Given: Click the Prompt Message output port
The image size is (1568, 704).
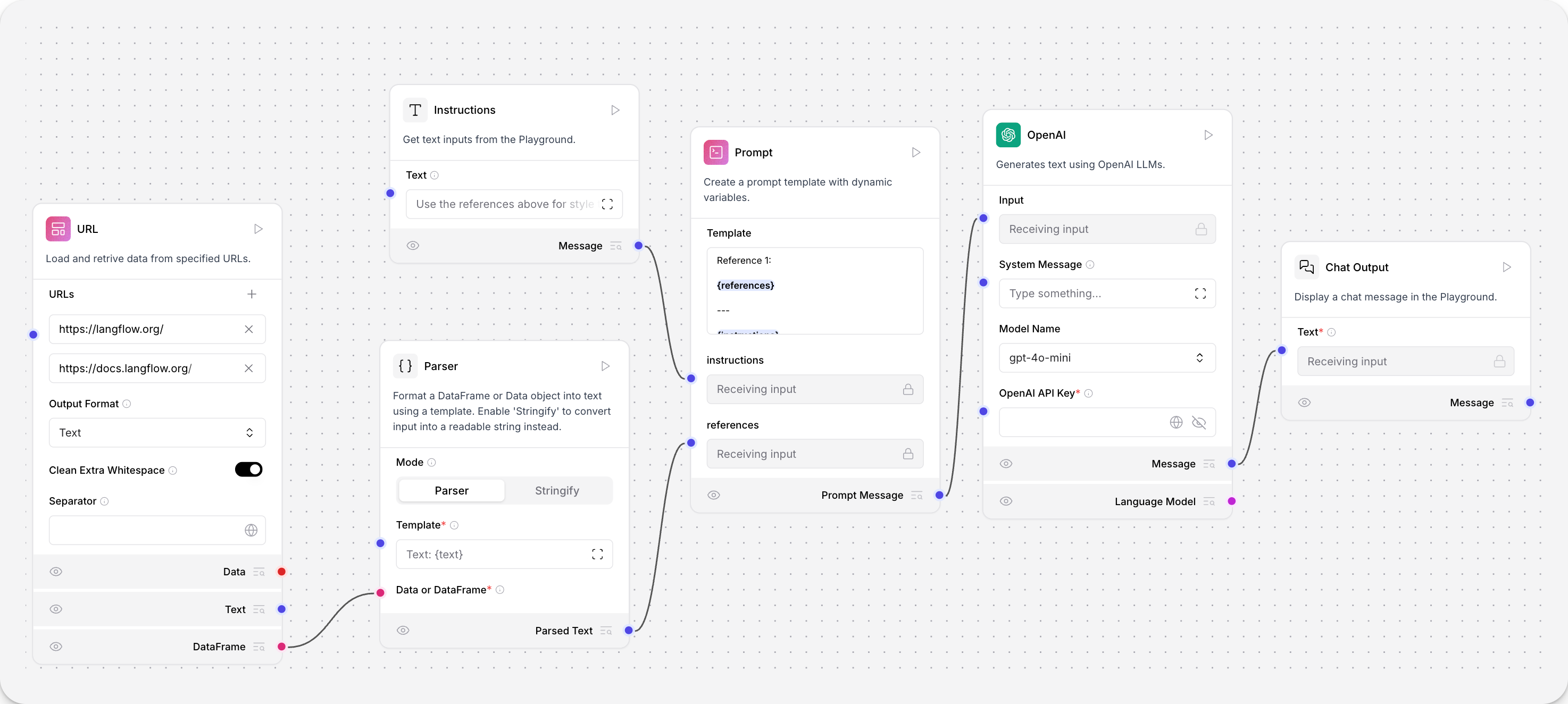Looking at the screenshot, I should (x=939, y=495).
